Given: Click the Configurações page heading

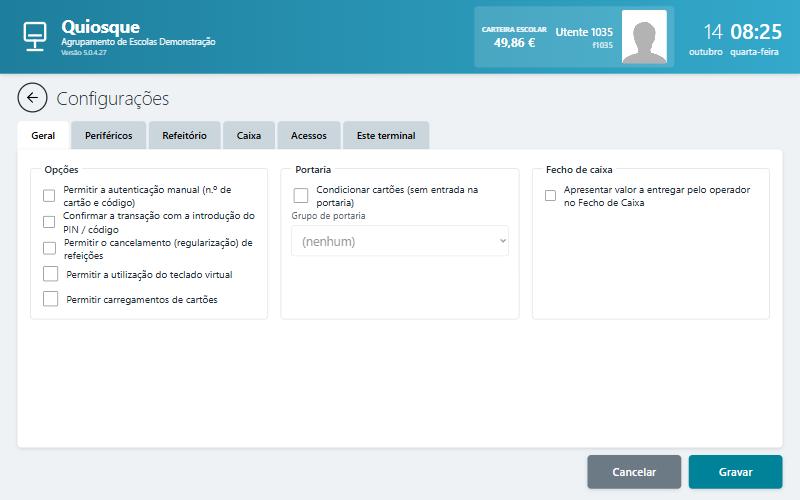Looking at the screenshot, I should pyautogui.click(x=113, y=98).
